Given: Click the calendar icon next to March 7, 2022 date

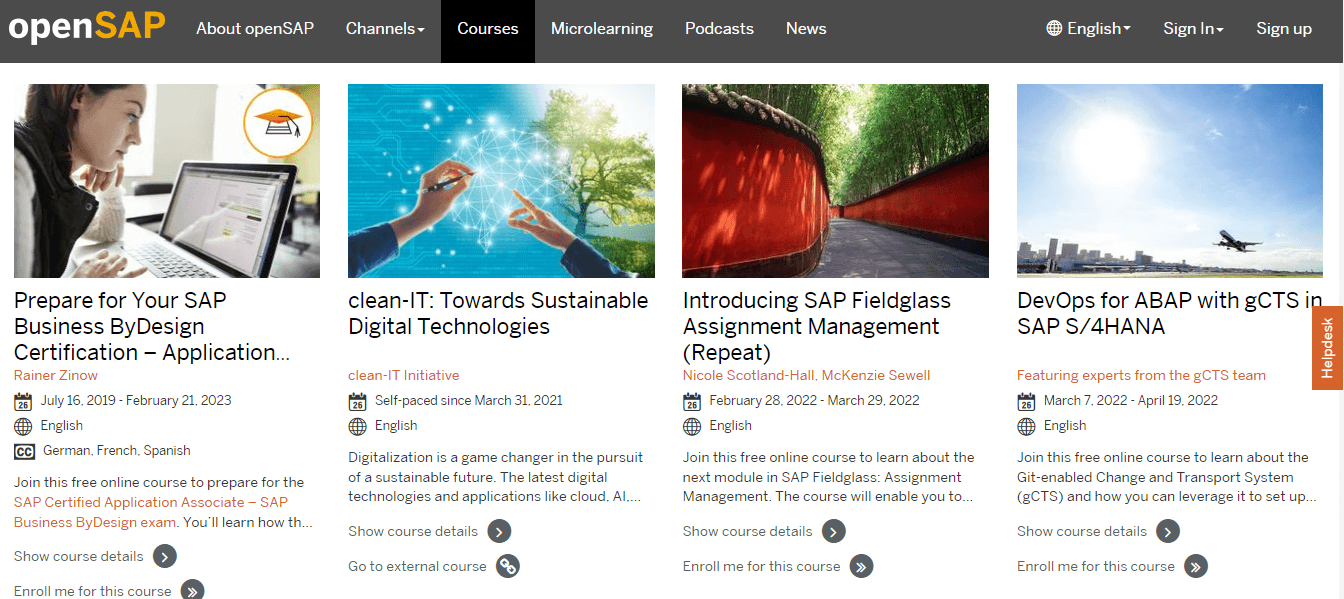Looking at the screenshot, I should (x=1026, y=401).
